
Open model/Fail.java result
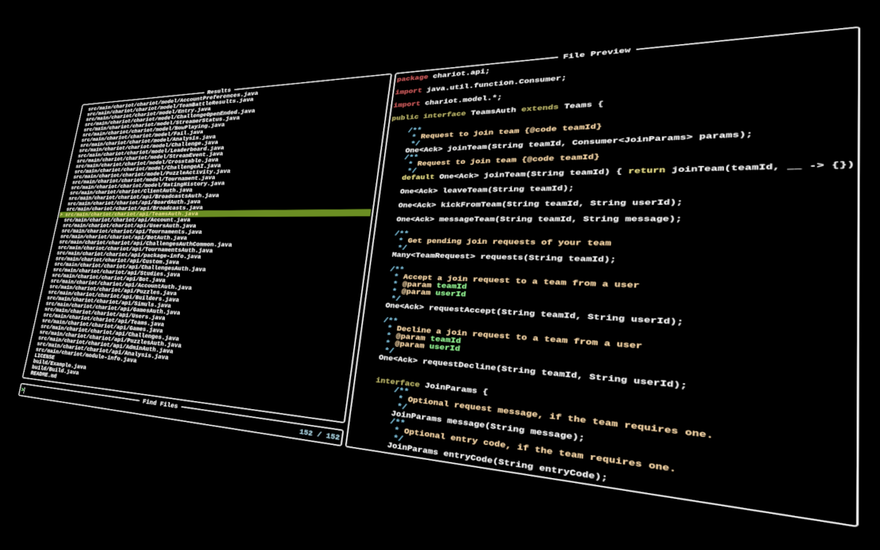143,135
